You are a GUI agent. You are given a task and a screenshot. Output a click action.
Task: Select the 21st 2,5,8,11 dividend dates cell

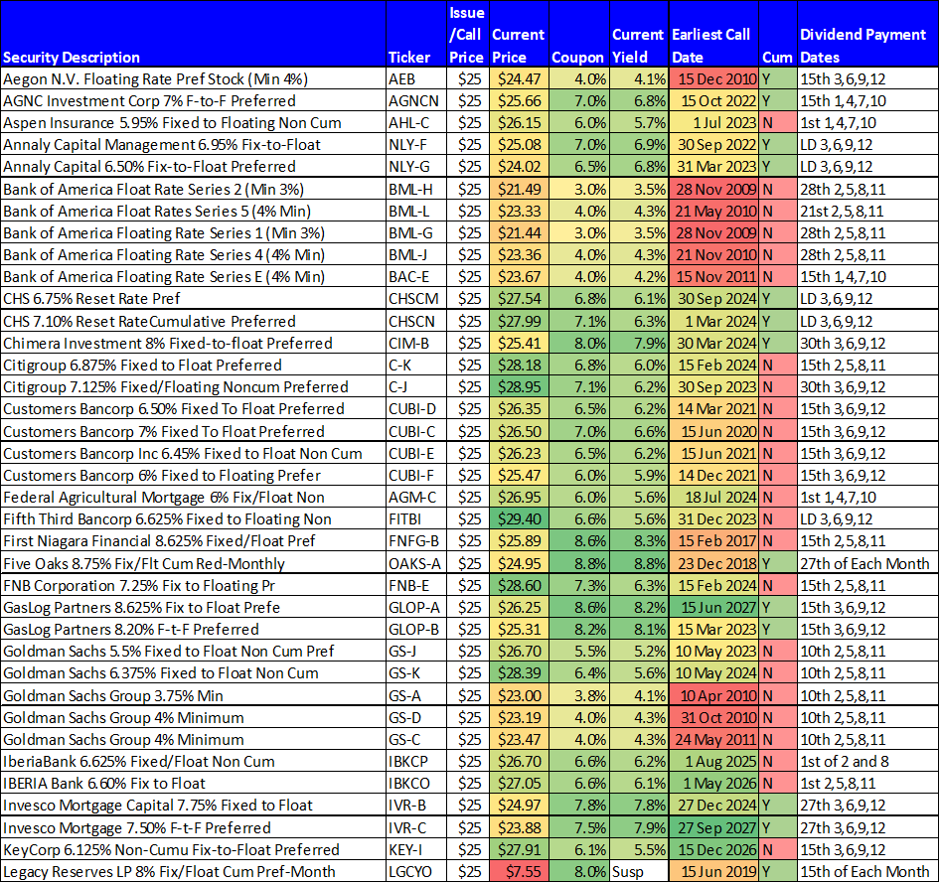coord(868,211)
